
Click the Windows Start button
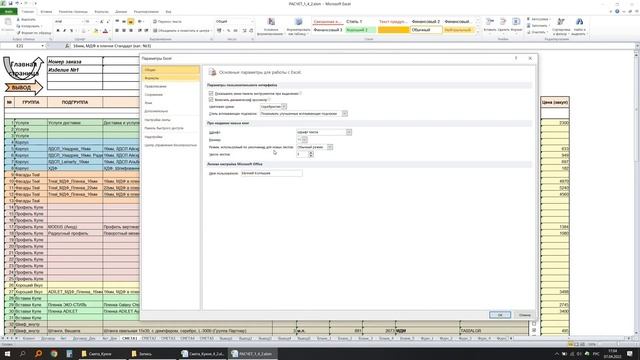[x=7, y=353]
